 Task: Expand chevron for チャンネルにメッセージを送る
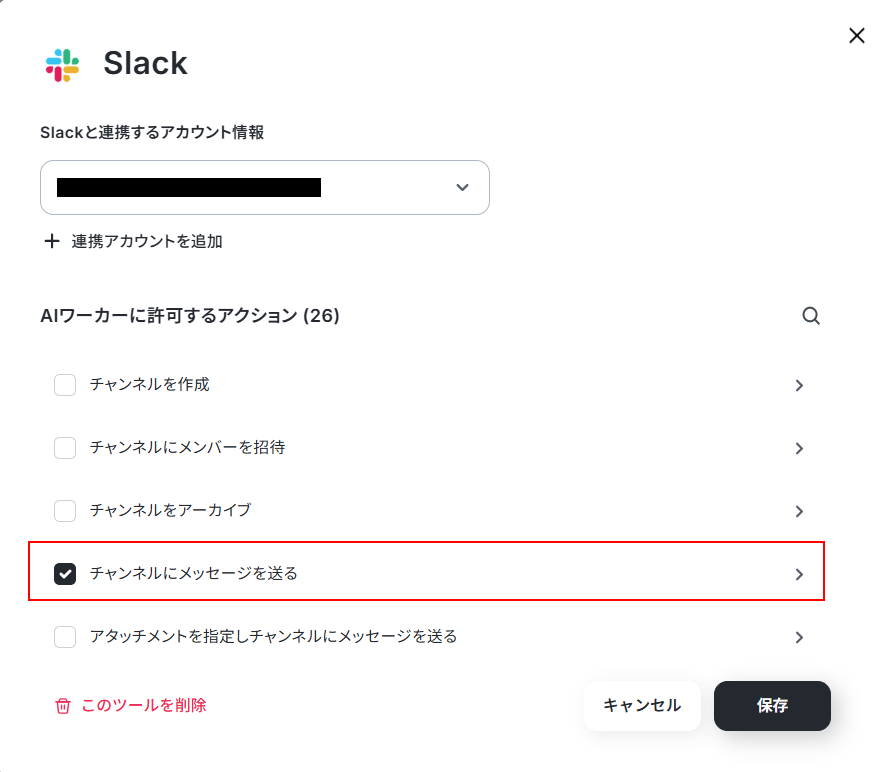(799, 574)
